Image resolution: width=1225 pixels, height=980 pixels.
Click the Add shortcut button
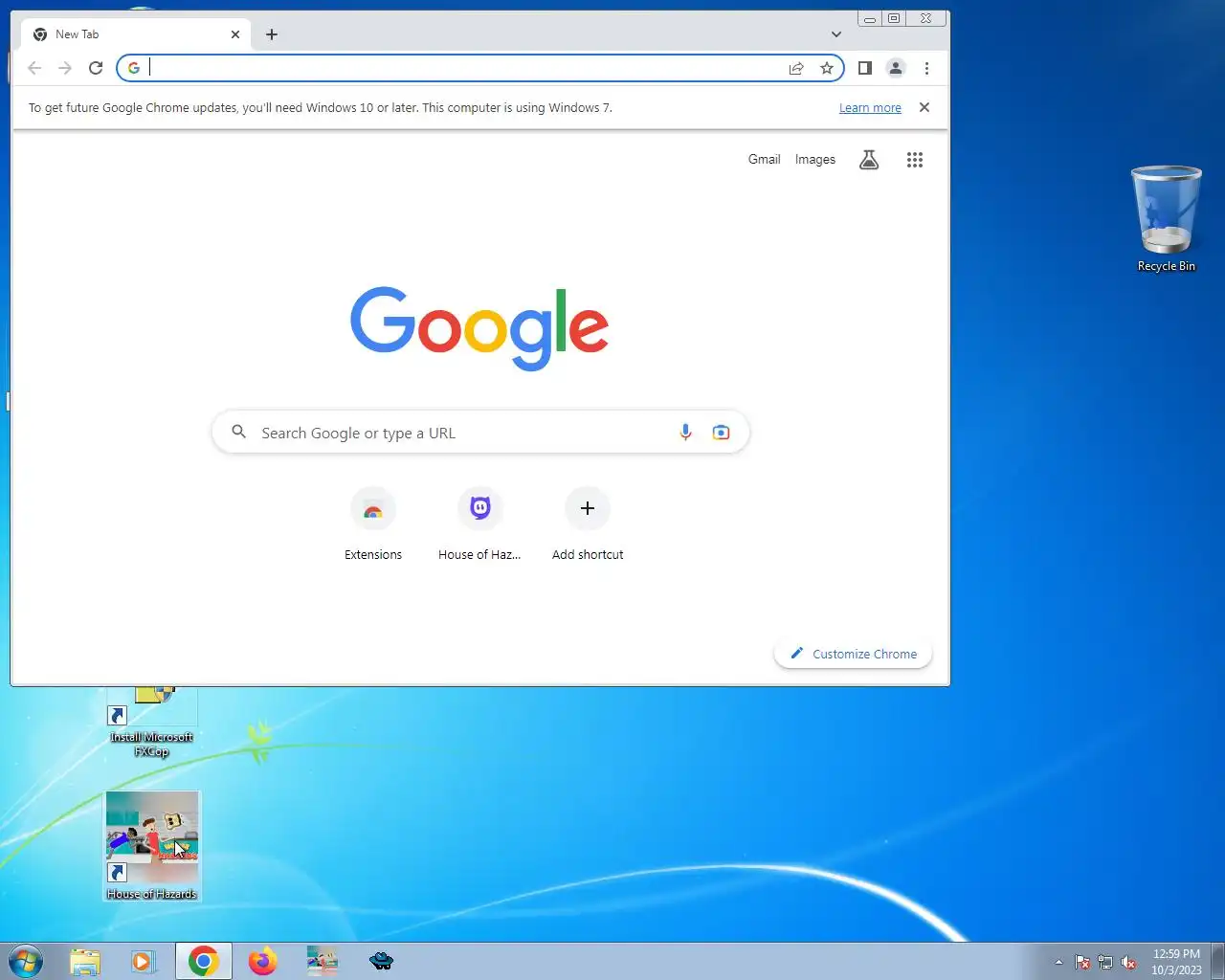588,524
